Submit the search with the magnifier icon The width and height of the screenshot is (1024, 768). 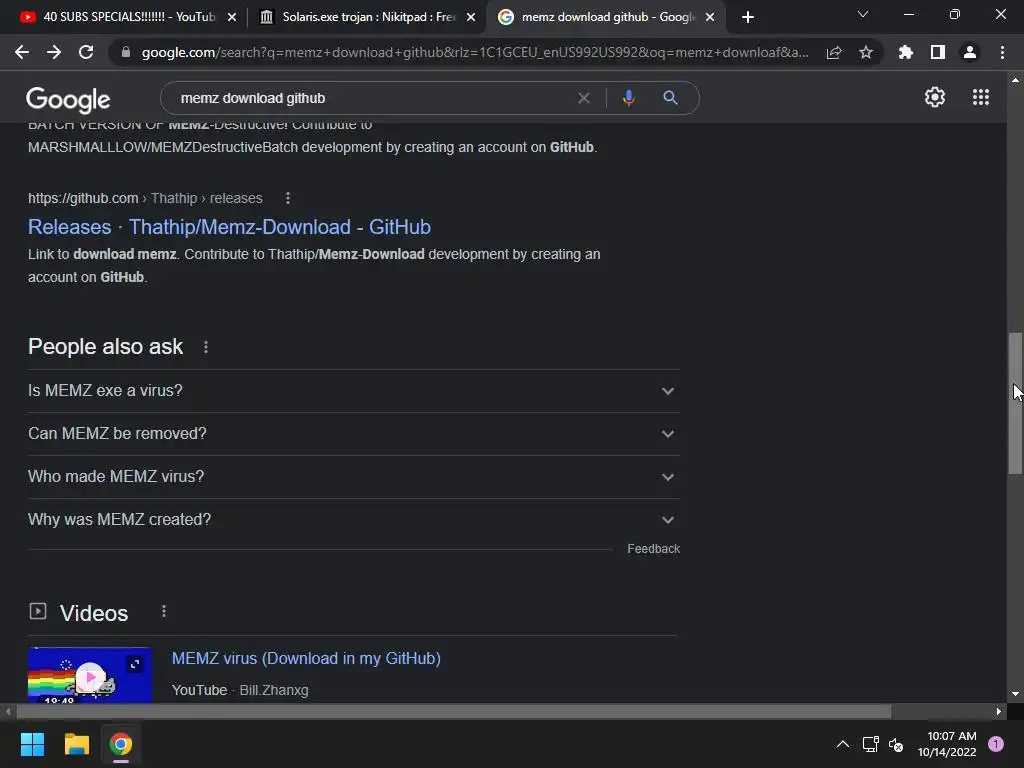tap(670, 98)
